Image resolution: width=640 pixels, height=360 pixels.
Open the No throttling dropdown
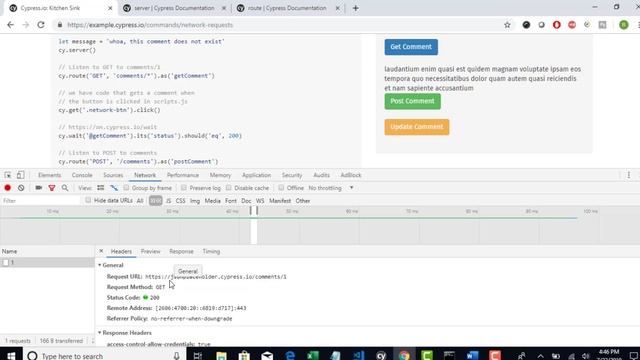pyautogui.click(x=331, y=188)
